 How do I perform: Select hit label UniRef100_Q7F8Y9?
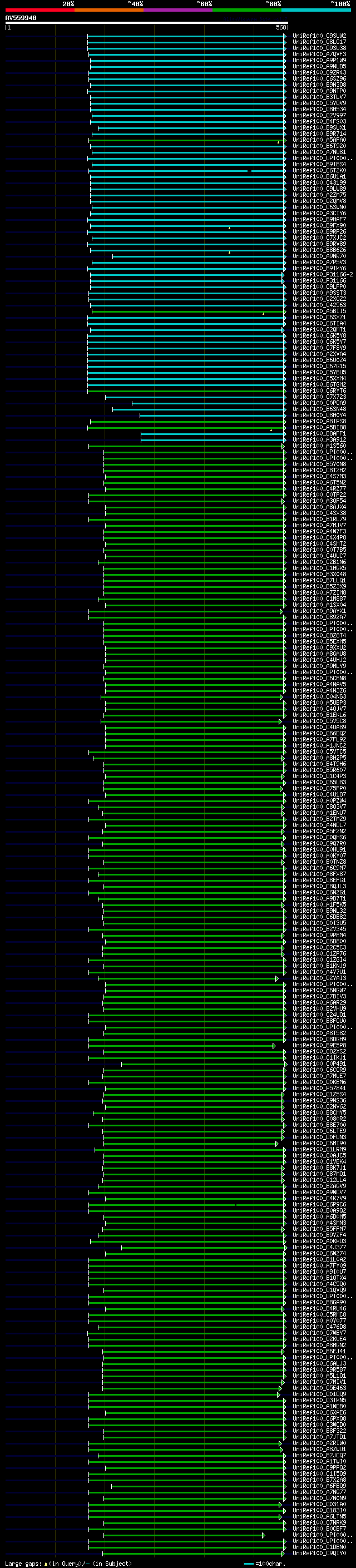(x=319, y=348)
